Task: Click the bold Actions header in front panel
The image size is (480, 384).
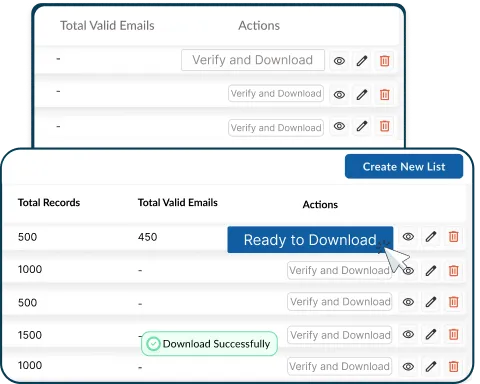Action: click(x=320, y=204)
